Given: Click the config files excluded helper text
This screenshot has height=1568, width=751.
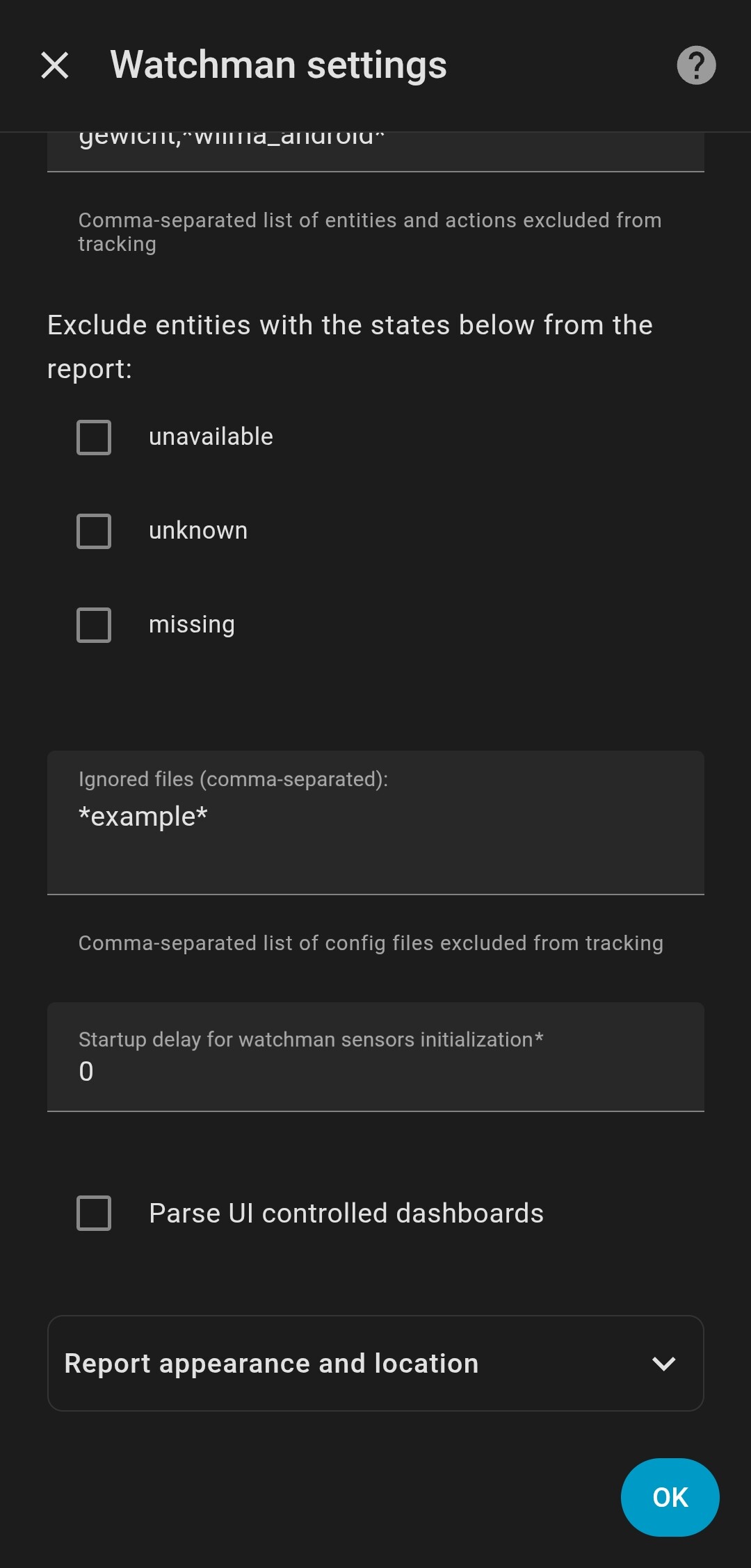Looking at the screenshot, I should click(x=371, y=943).
